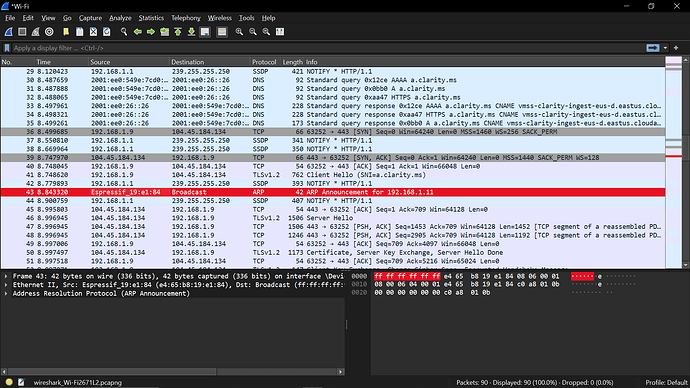This screenshot has width=690, height=388.
Task: Open expert information yellow status circle
Action: coord(9,382)
